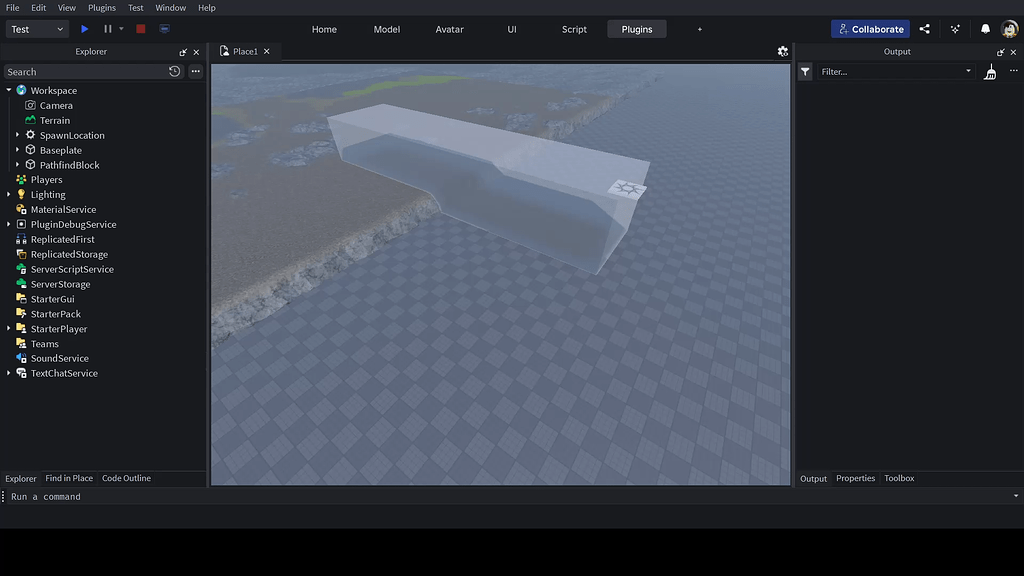Image resolution: width=1024 pixels, height=576 pixels.
Task: Select SoundService in Explorer
Action: coord(59,359)
